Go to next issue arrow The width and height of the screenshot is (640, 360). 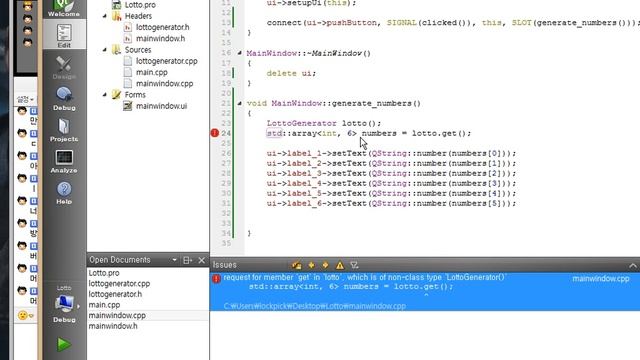click(x=325, y=265)
